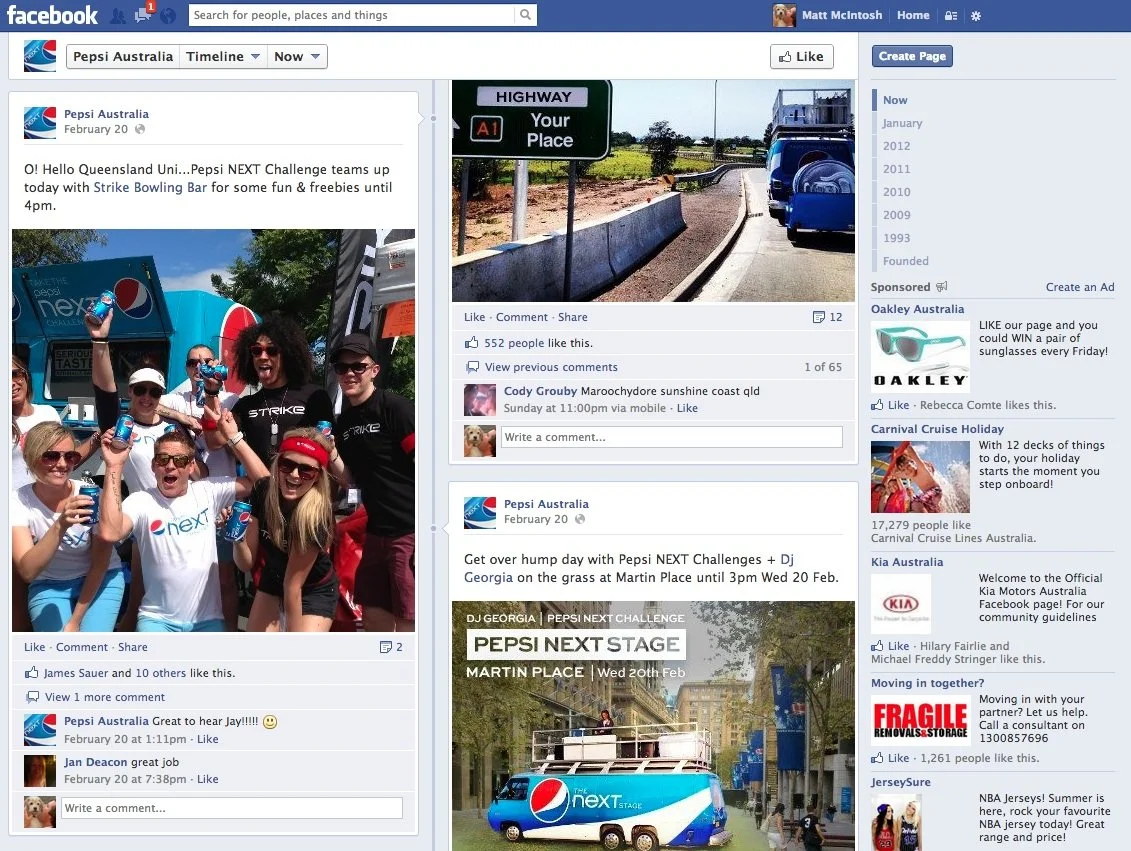Click Write a comment under highway photo
The image size is (1131, 851).
point(672,437)
